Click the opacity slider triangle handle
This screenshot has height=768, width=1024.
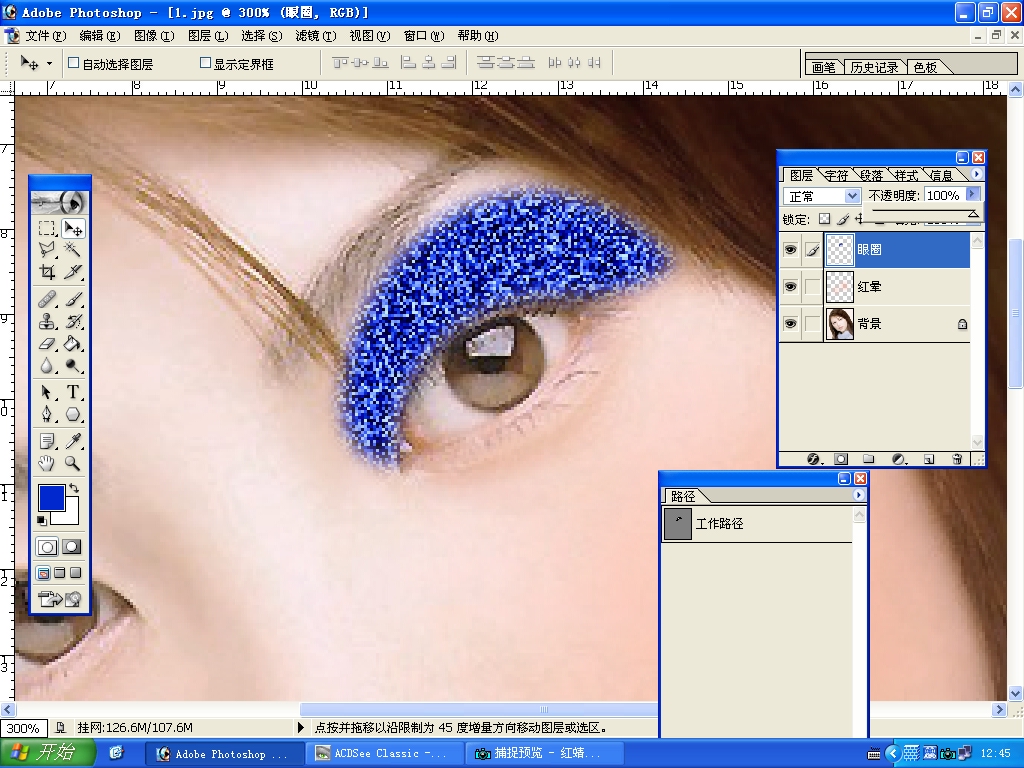point(972,214)
